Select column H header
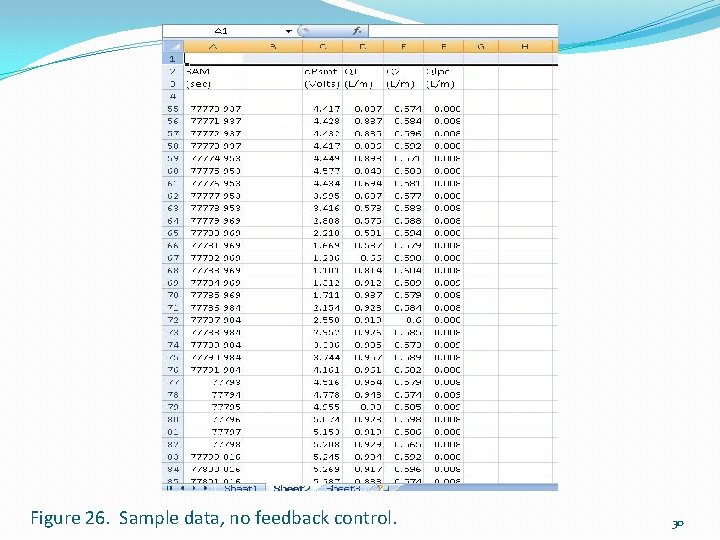This screenshot has width=720, height=540. tap(525, 46)
